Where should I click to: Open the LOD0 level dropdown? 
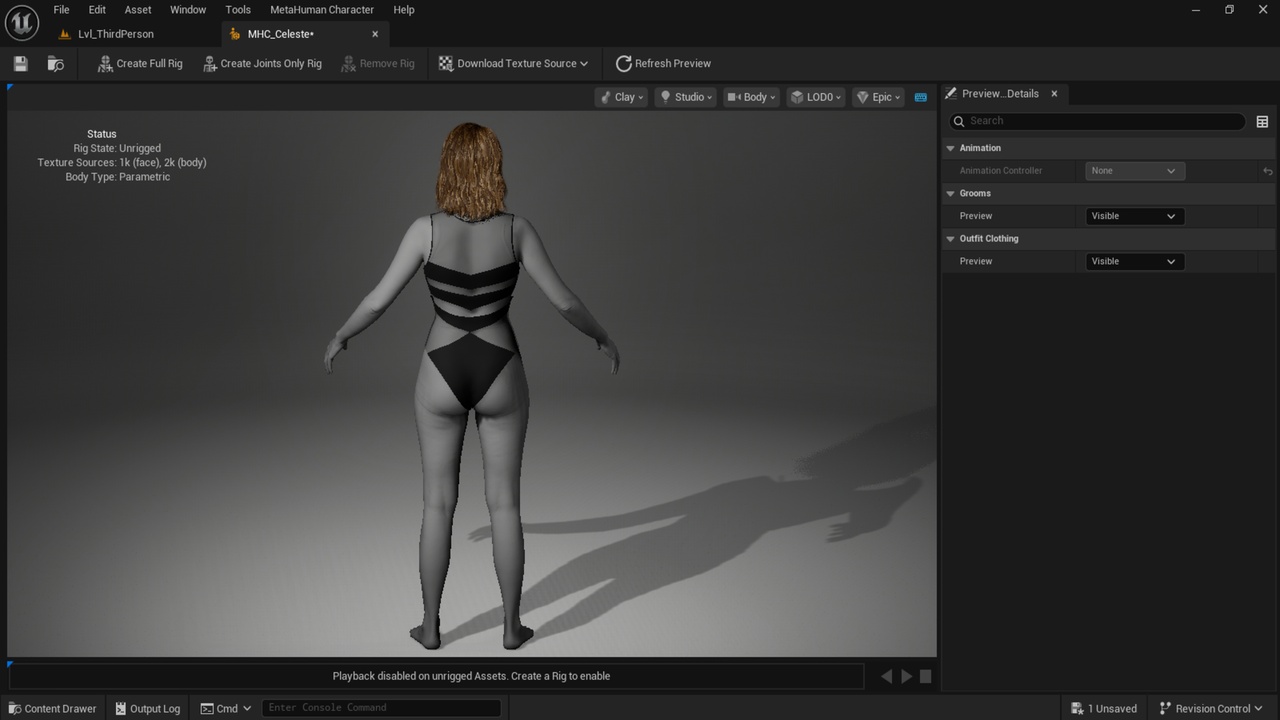point(816,97)
